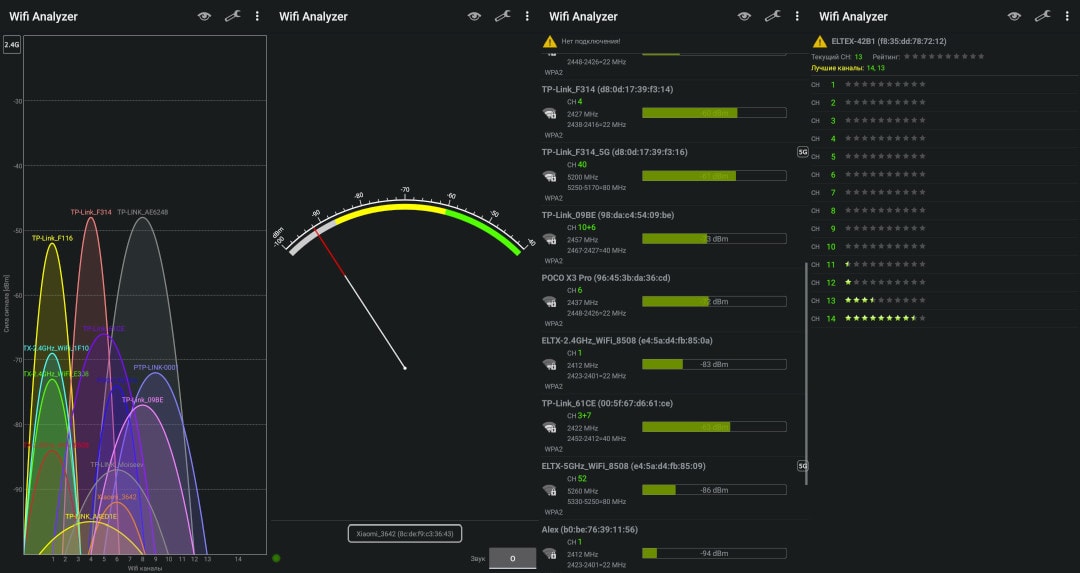1080x573 pixels.
Task: Select the 'Alex (b0:be:76:39:11:56)' entry title
Action: coord(590,530)
